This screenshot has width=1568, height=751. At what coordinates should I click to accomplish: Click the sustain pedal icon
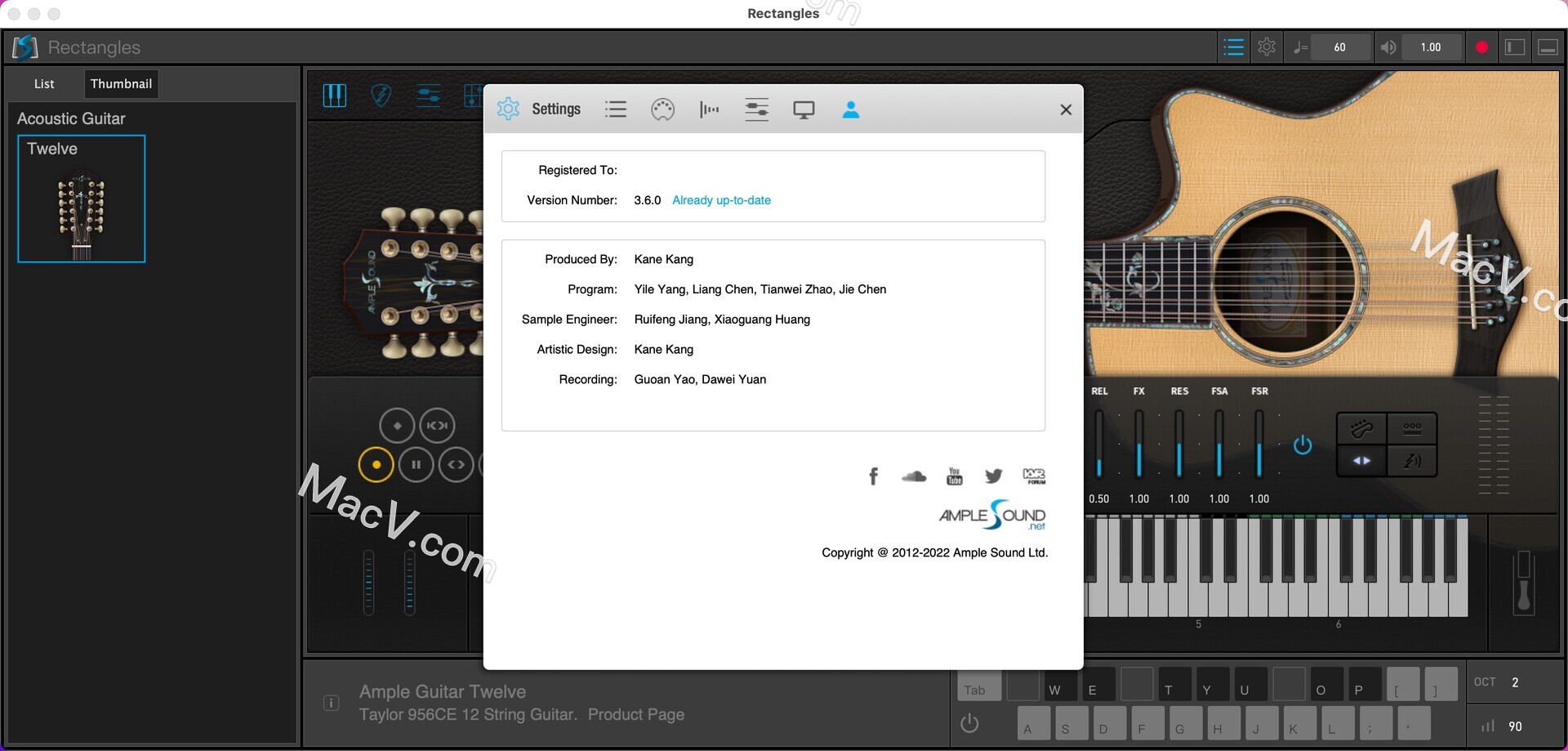click(1523, 583)
